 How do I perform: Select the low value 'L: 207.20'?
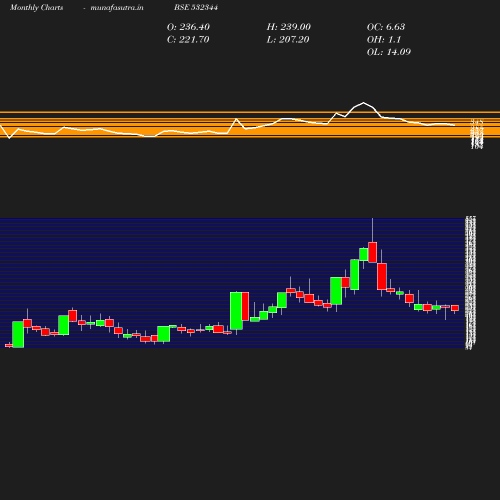coord(288,40)
